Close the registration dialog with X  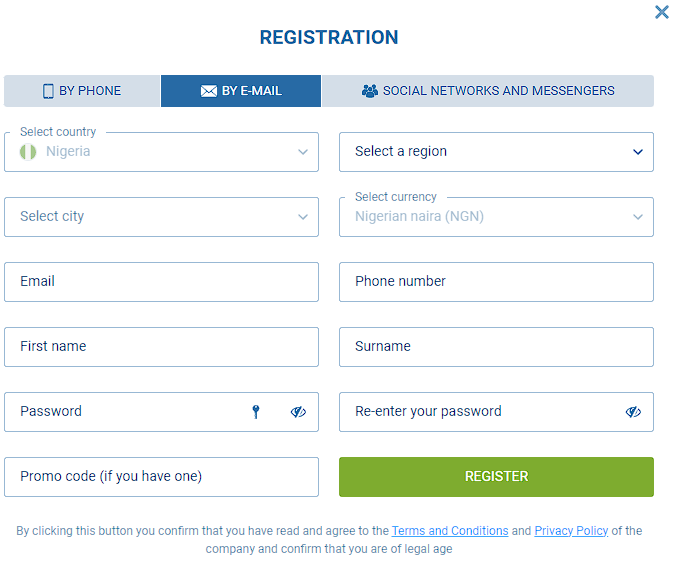click(x=661, y=12)
